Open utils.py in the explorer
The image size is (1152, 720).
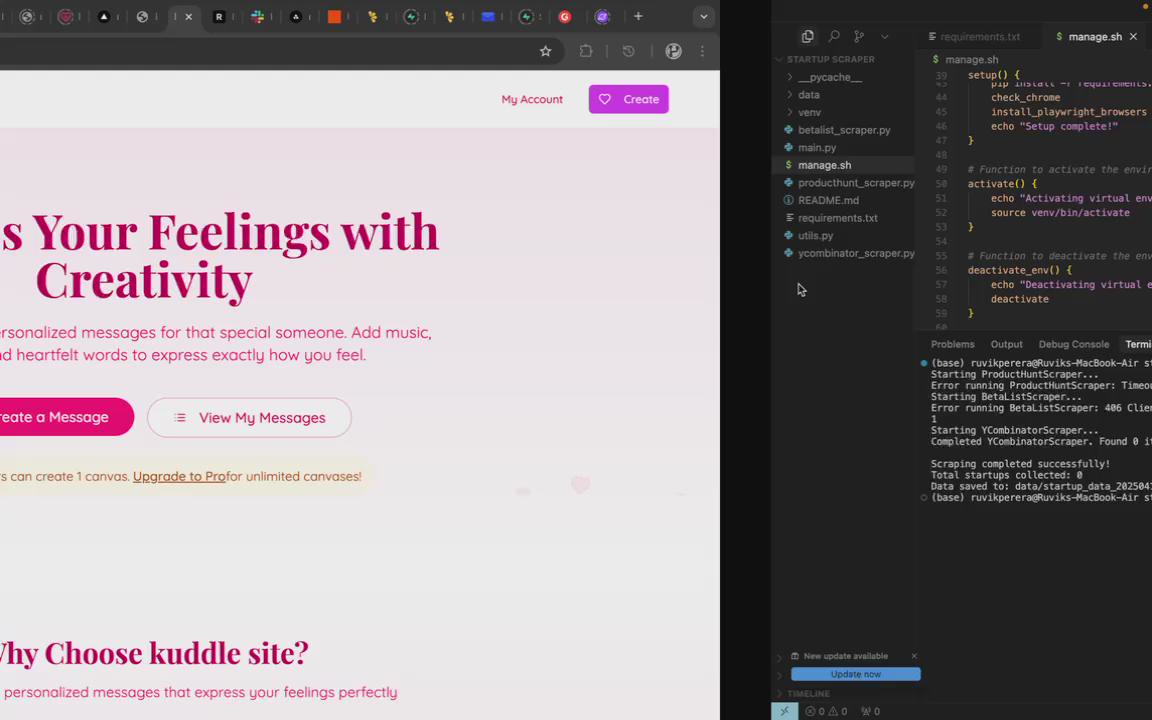click(815, 236)
